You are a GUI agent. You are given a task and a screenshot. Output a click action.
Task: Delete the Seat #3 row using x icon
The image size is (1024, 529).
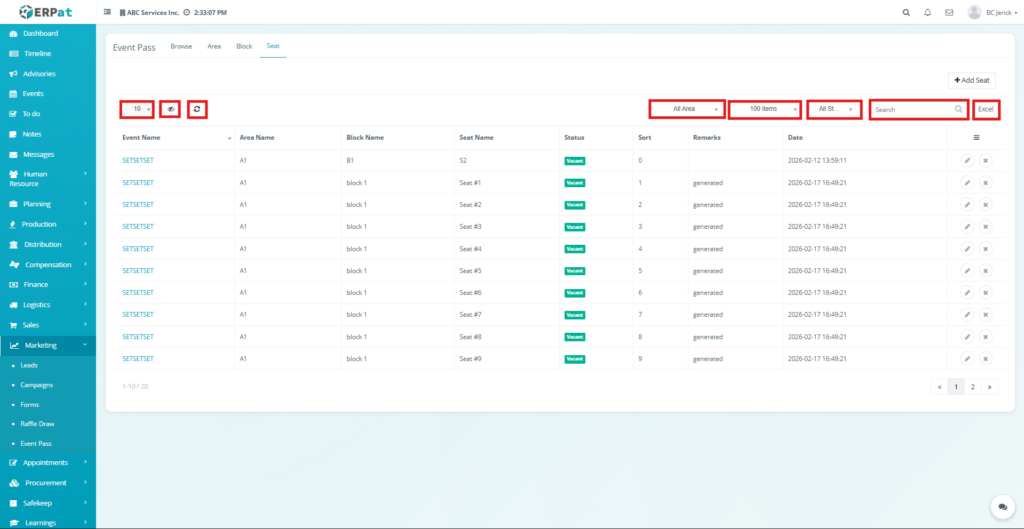[x=985, y=227]
